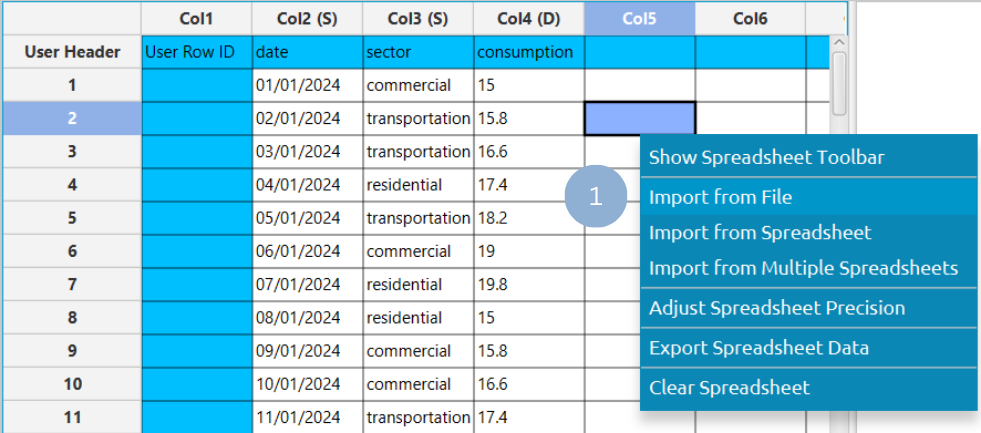
Task: Click Import from File menu option
Action: [x=720, y=197]
